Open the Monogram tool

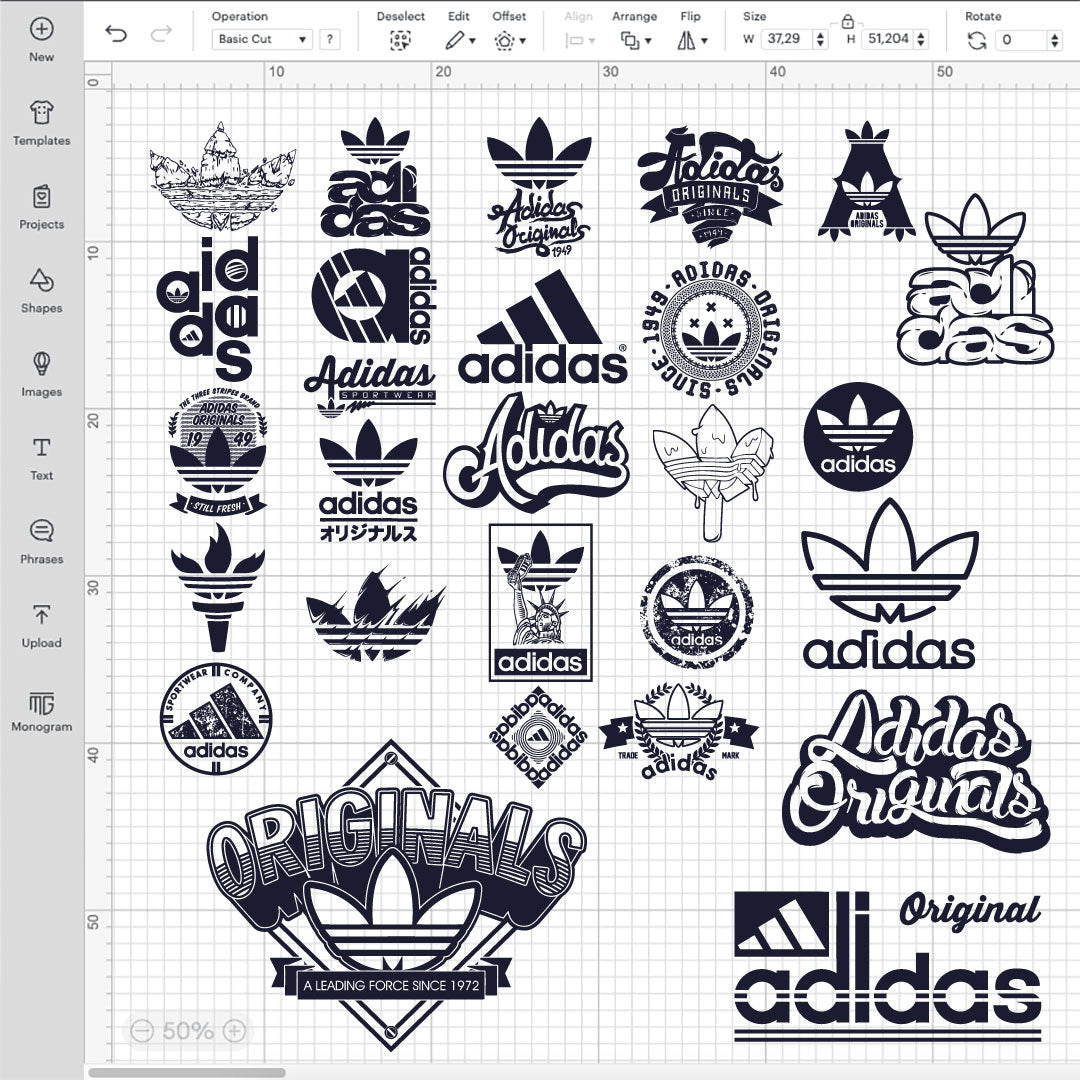(x=41, y=710)
